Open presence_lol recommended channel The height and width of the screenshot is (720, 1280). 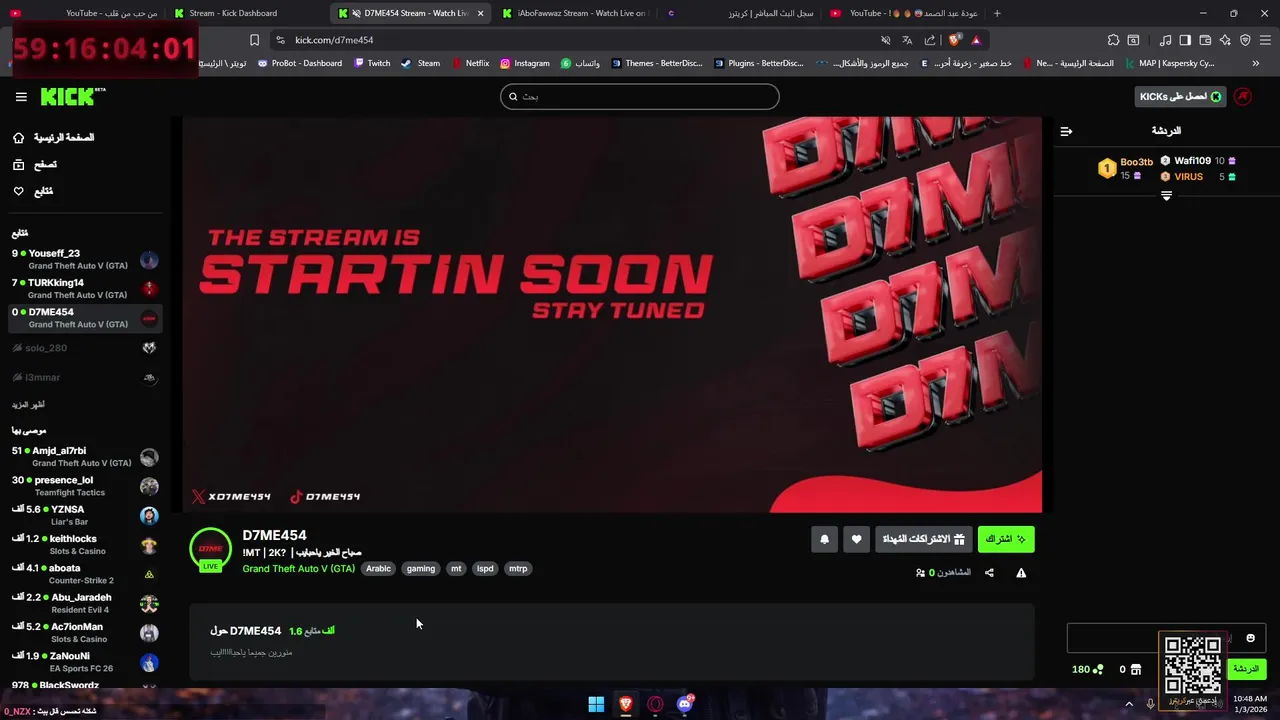coord(85,486)
